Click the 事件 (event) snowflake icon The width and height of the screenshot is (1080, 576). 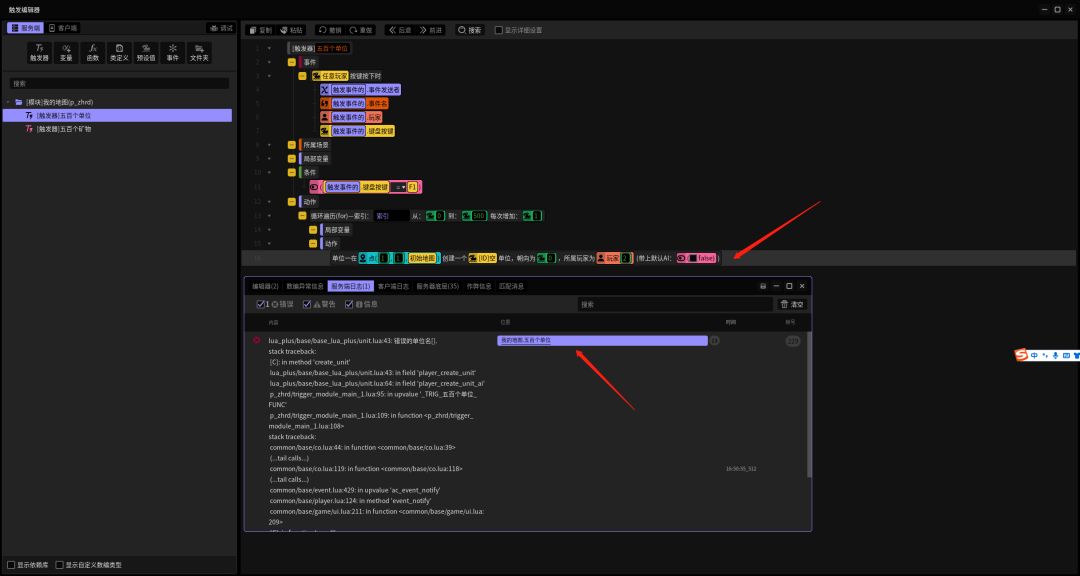173,52
